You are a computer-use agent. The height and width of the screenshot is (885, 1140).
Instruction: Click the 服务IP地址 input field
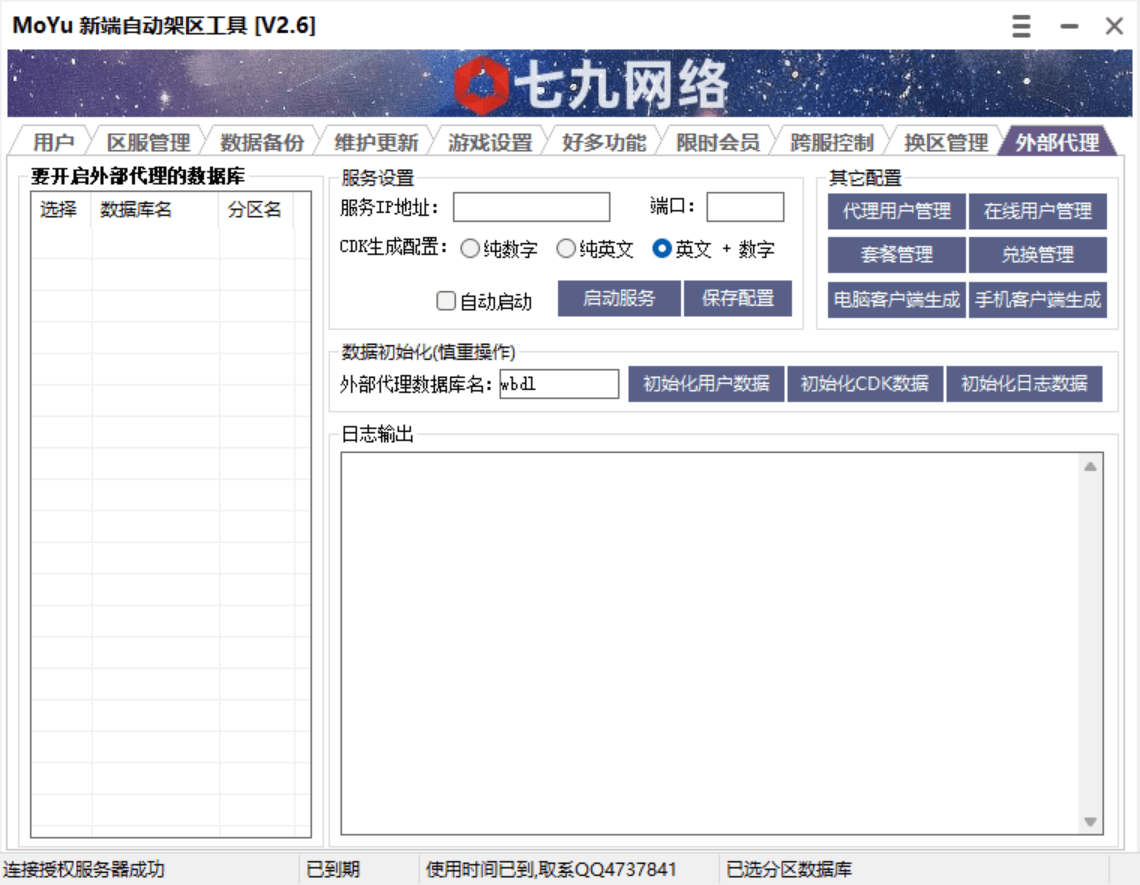530,206
